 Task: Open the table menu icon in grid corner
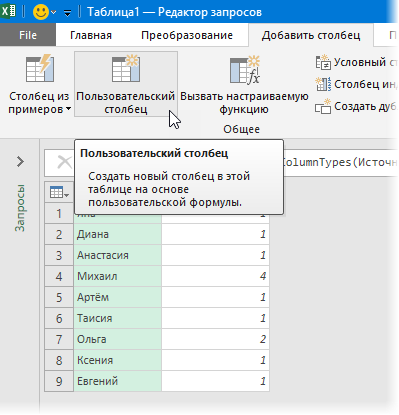coord(59,192)
